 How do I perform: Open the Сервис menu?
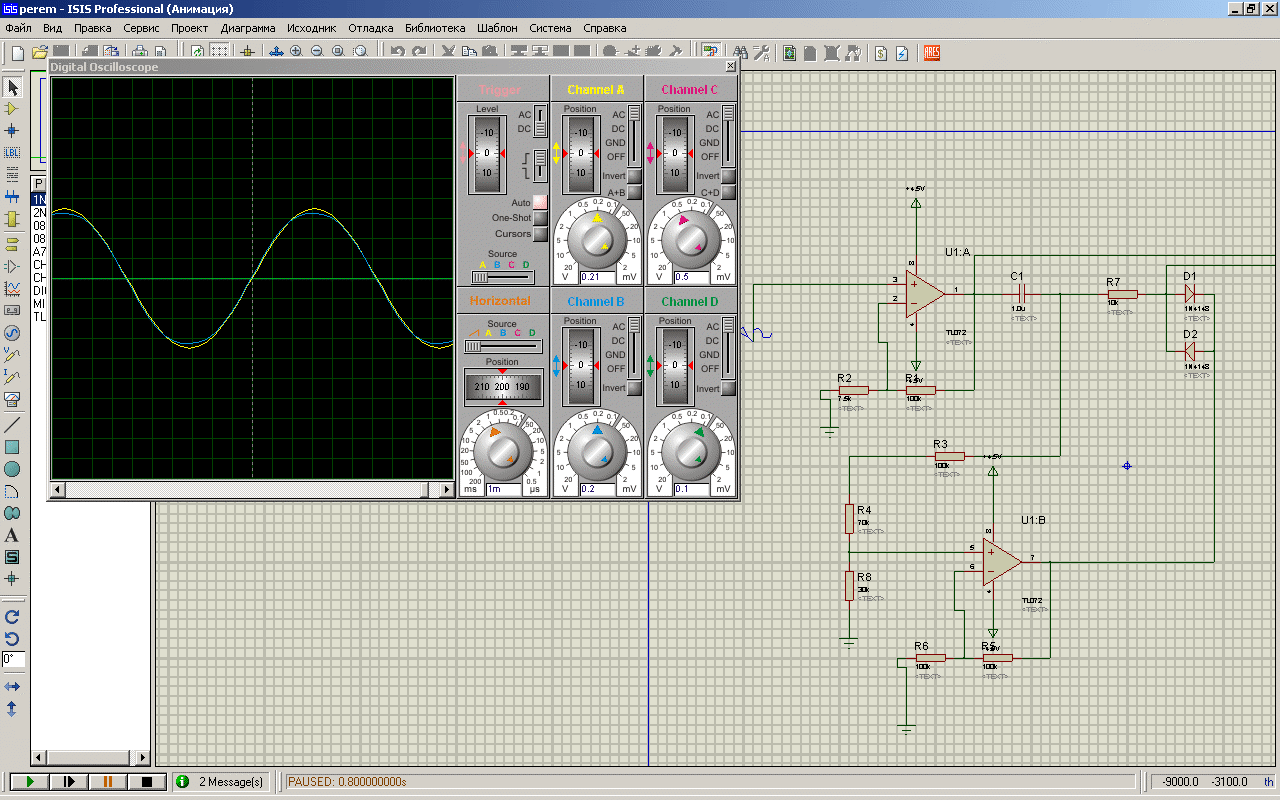point(141,28)
